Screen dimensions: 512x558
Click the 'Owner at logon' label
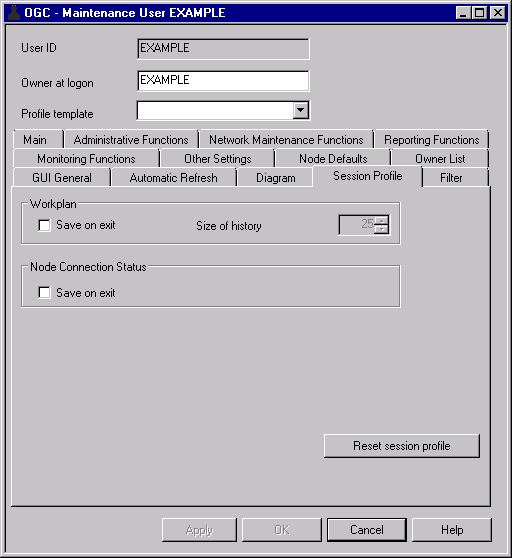[x=57, y=83]
